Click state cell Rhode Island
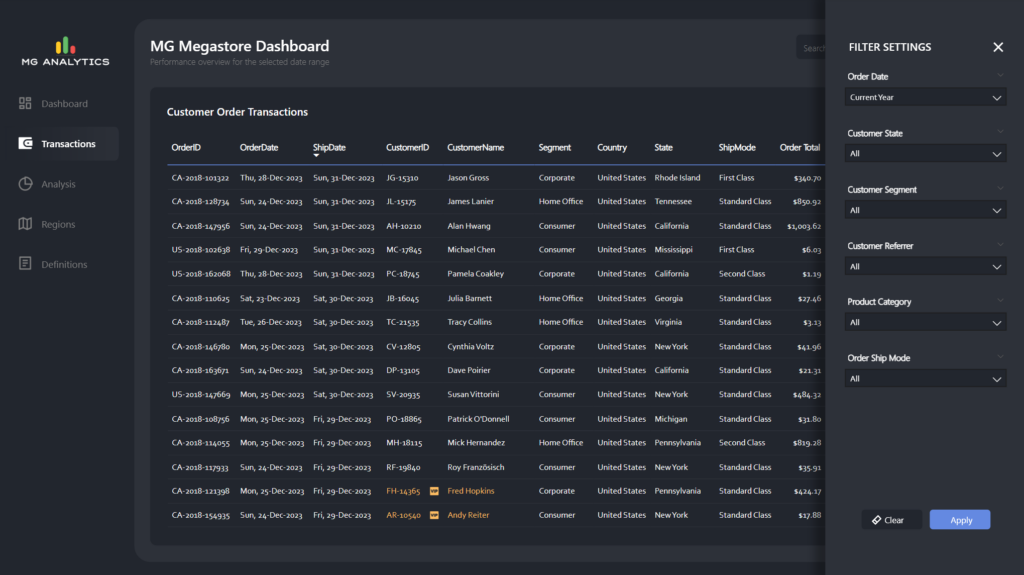The image size is (1024, 575). pos(677,178)
